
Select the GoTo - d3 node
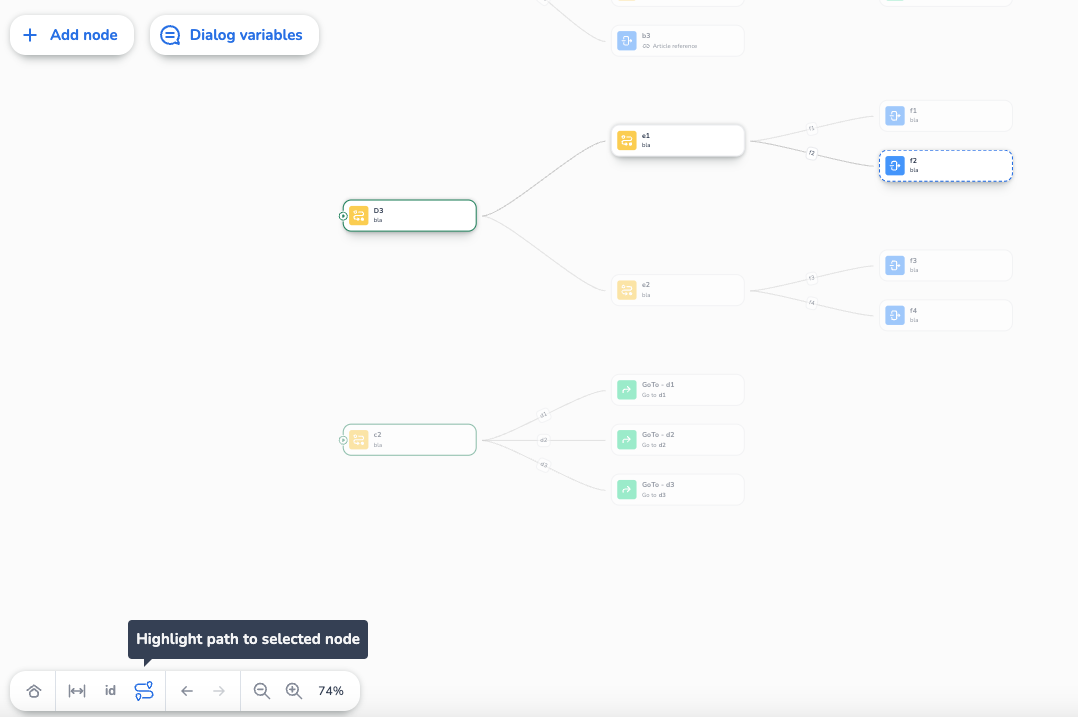tap(678, 490)
